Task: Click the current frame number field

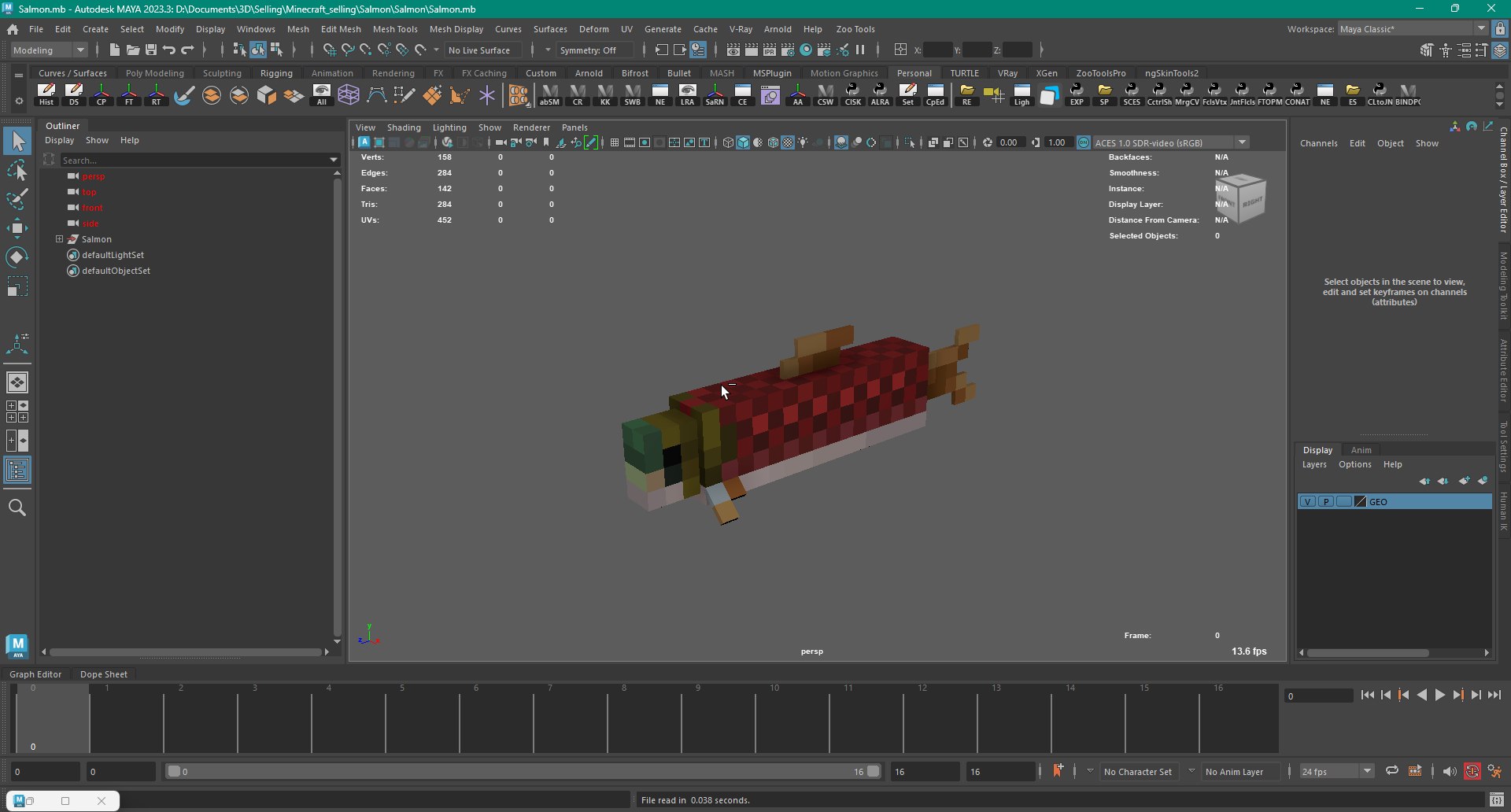Action: [1317, 696]
